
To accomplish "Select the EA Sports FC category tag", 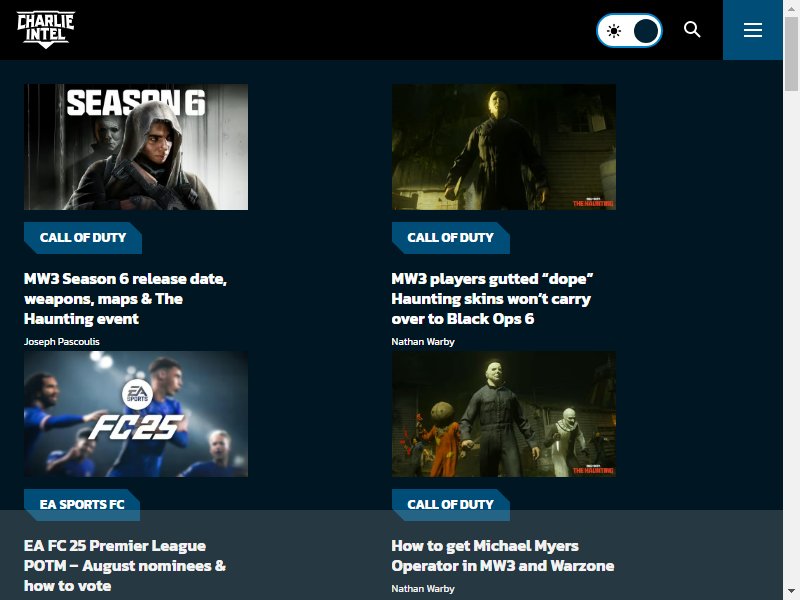I will click(82, 505).
